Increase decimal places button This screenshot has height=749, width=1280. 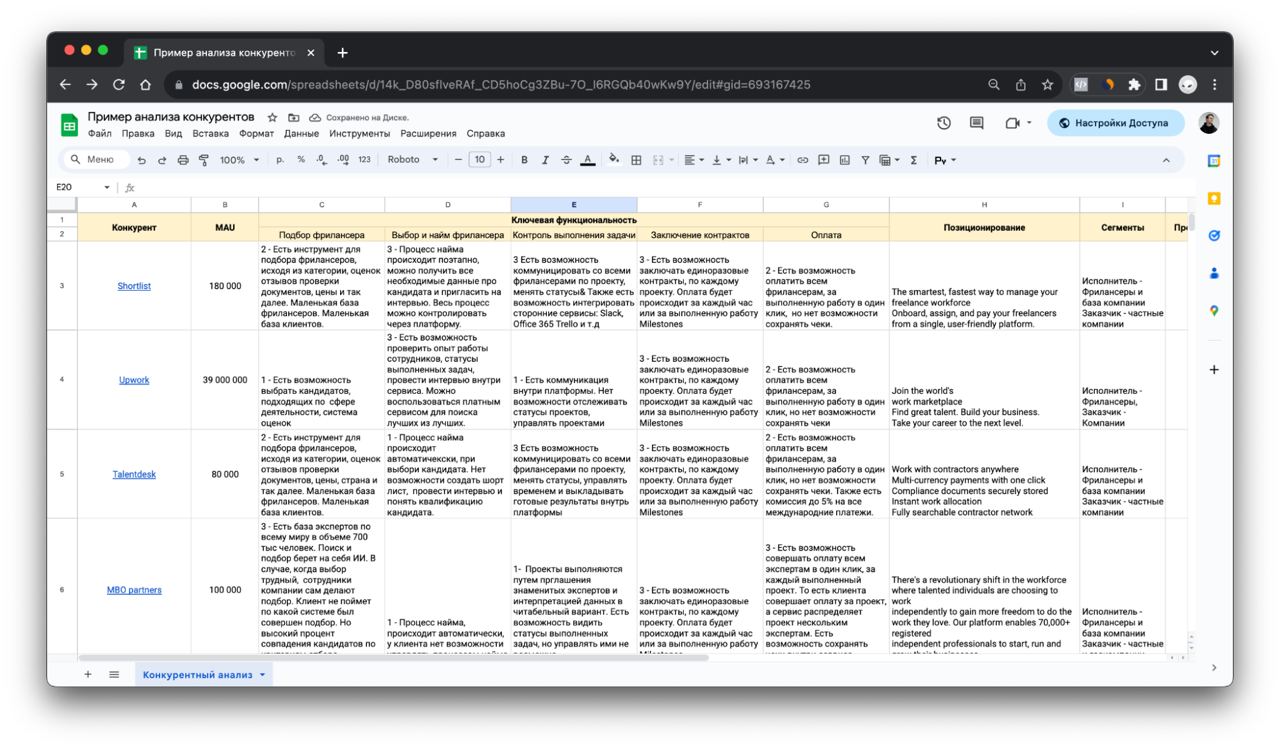343,160
